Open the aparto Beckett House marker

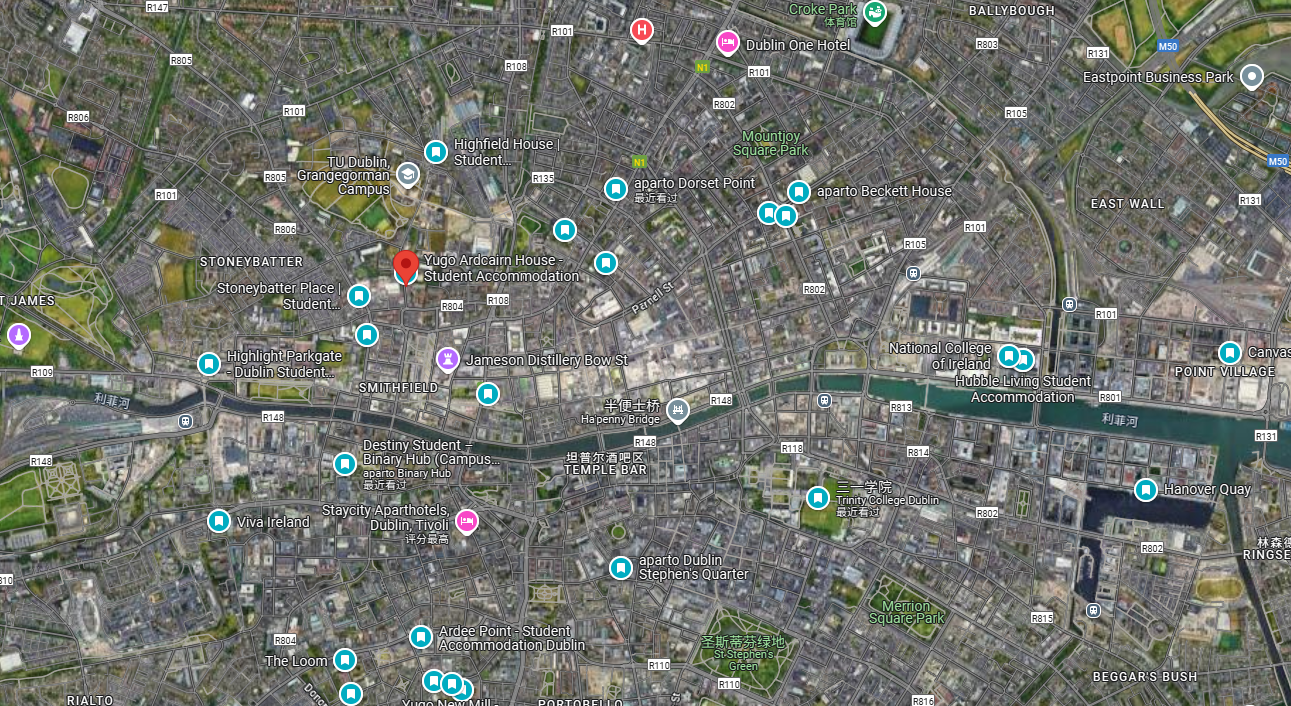click(x=798, y=192)
